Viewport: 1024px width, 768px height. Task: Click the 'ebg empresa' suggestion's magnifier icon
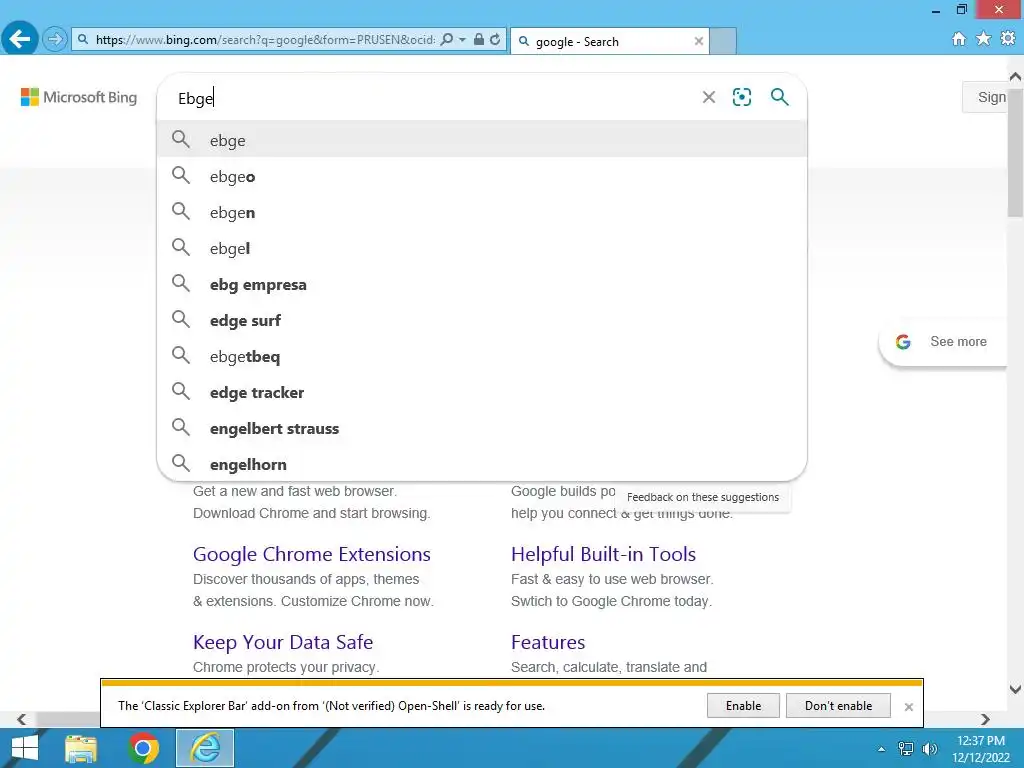tap(181, 283)
